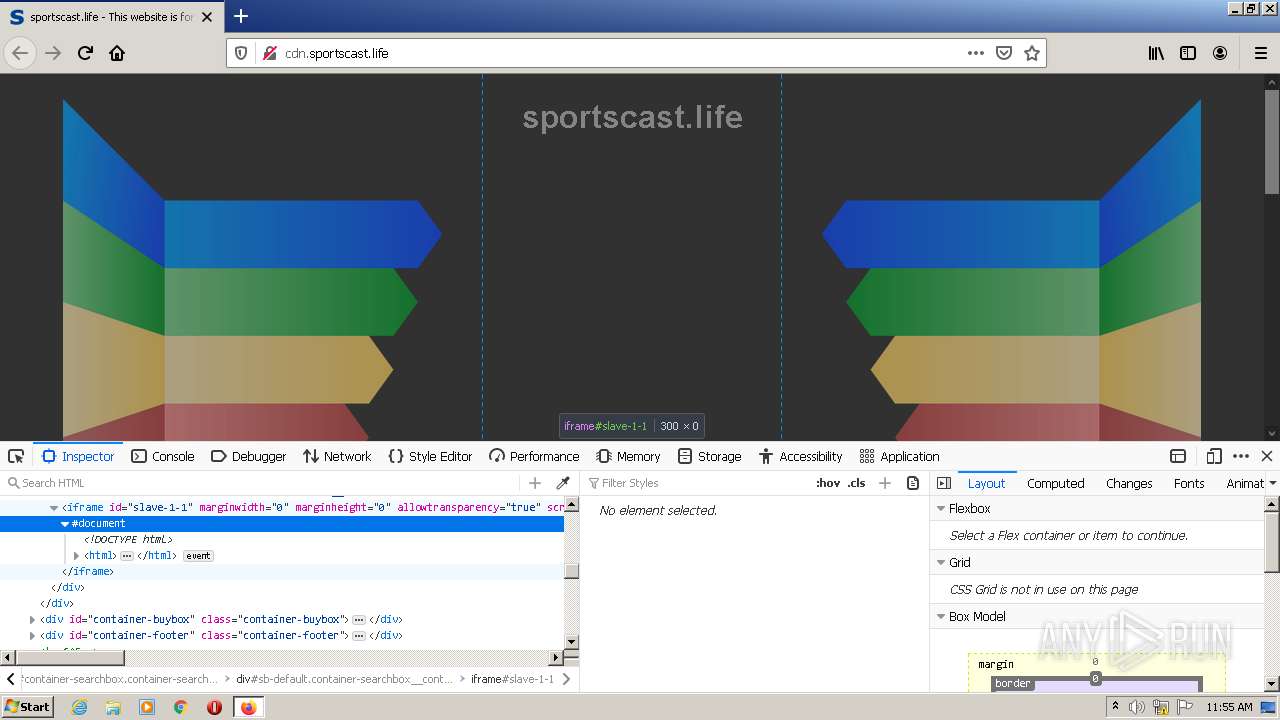This screenshot has height=720, width=1280.
Task: Open the Chrome taskbar icon
Action: pyautogui.click(x=181, y=707)
